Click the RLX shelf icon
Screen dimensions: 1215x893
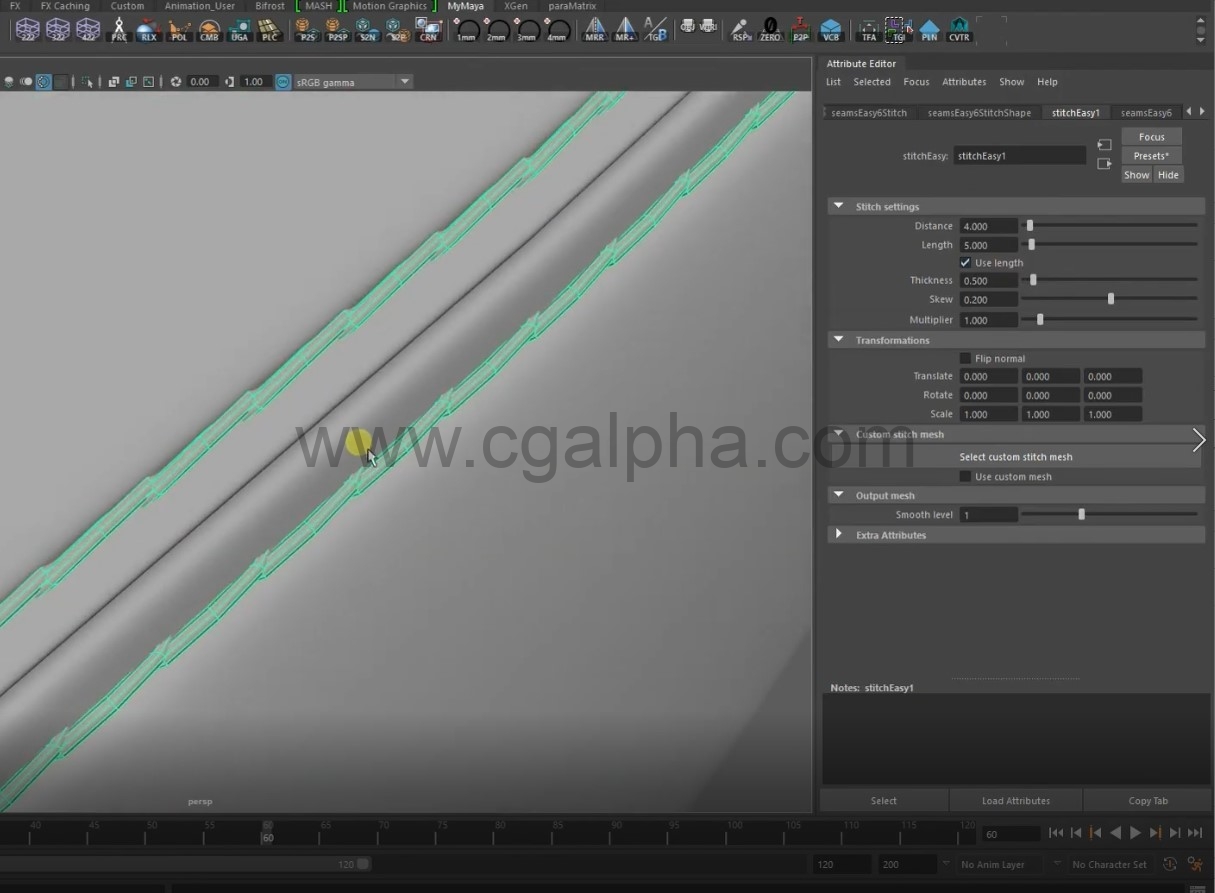pos(148,30)
